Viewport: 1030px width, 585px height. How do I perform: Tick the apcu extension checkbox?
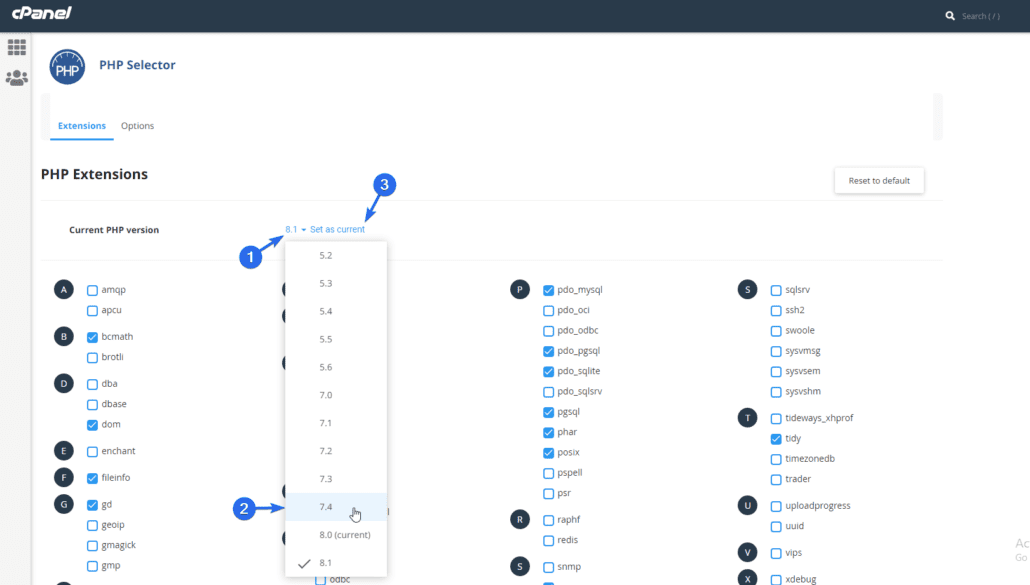[x=93, y=311]
